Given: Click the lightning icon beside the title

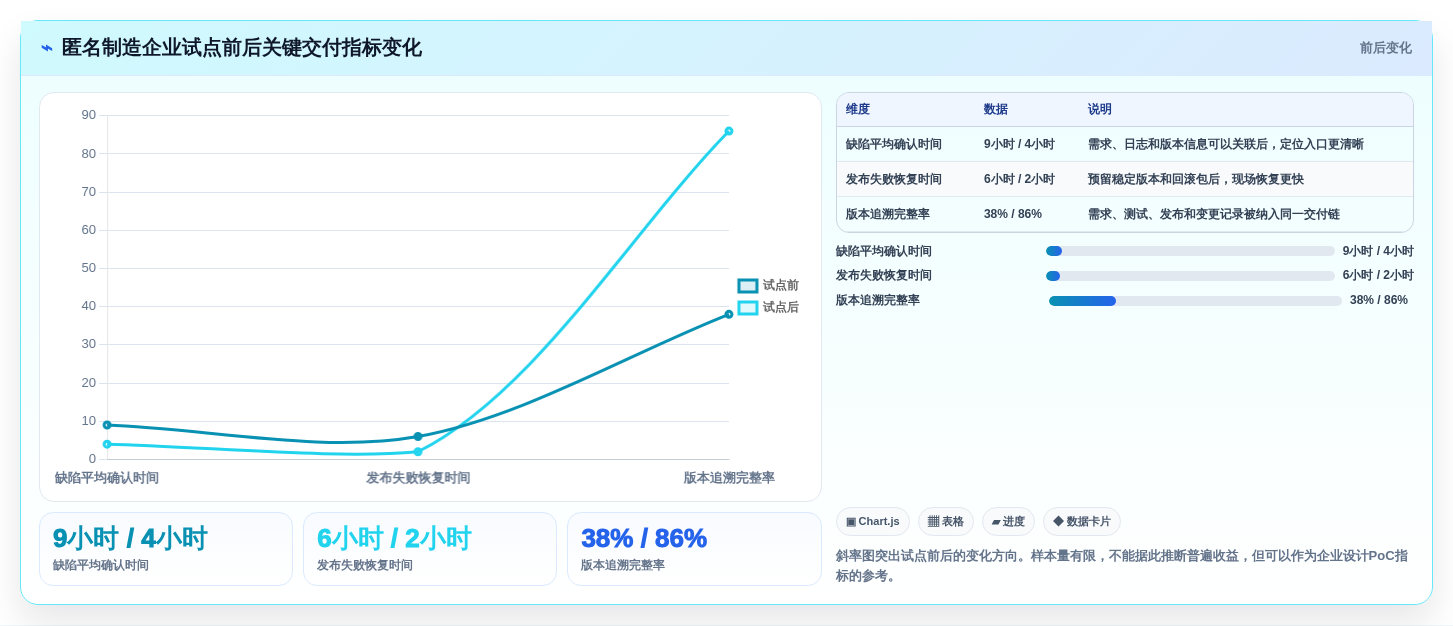Looking at the screenshot, I should pyautogui.click(x=47, y=48).
